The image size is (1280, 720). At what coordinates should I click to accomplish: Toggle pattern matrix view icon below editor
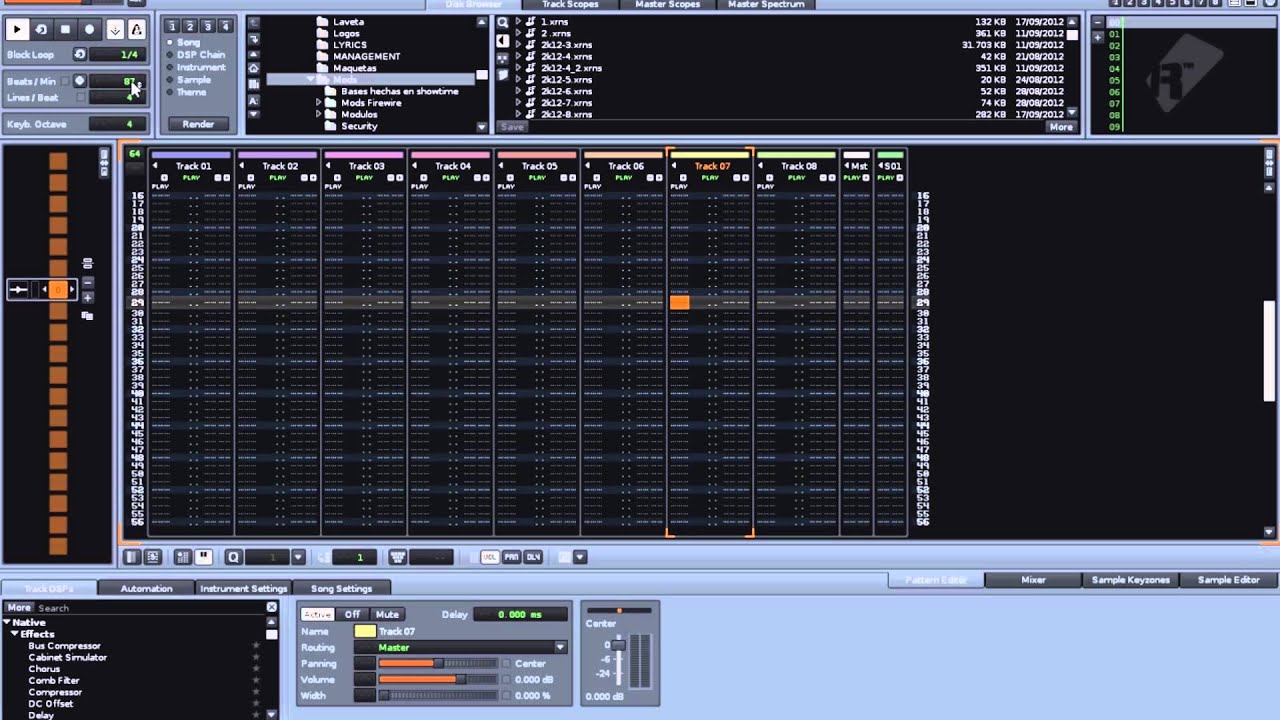point(132,557)
